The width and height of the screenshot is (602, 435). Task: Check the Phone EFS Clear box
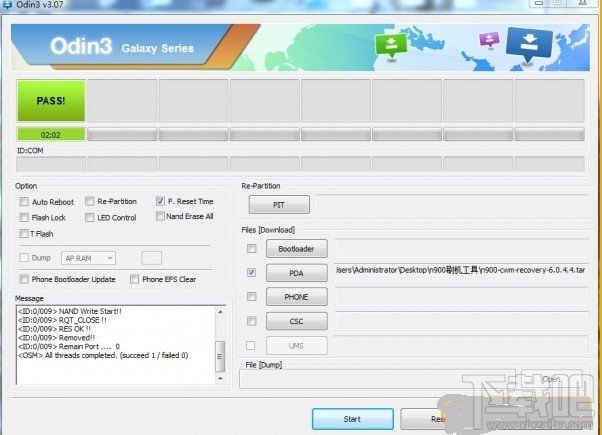[x=134, y=279]
